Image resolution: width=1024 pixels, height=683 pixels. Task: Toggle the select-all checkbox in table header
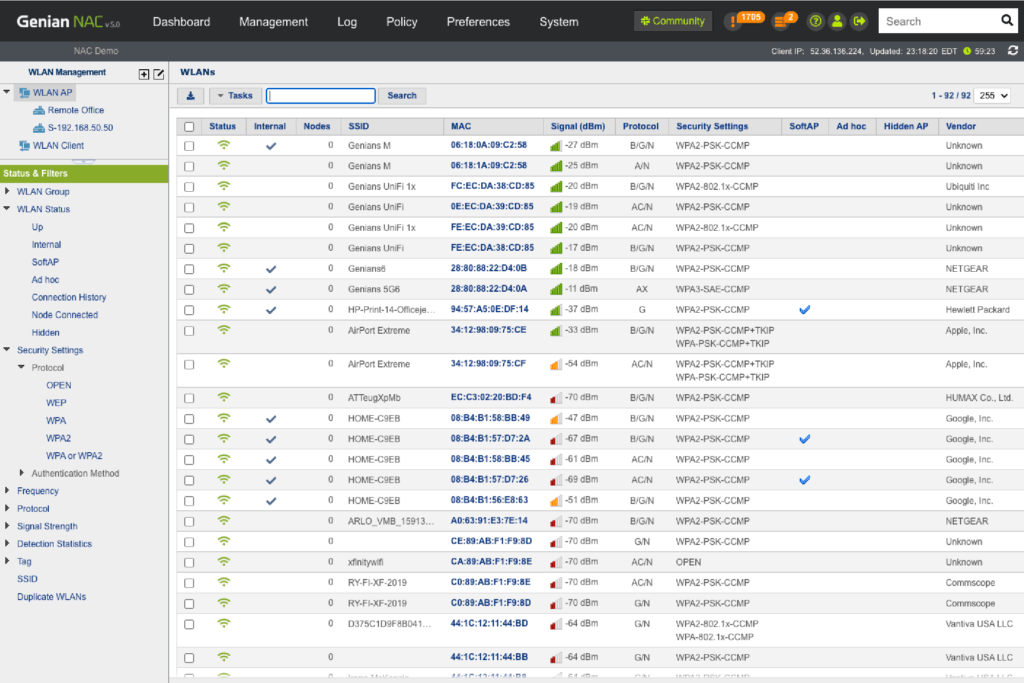(x=189, y=127)
